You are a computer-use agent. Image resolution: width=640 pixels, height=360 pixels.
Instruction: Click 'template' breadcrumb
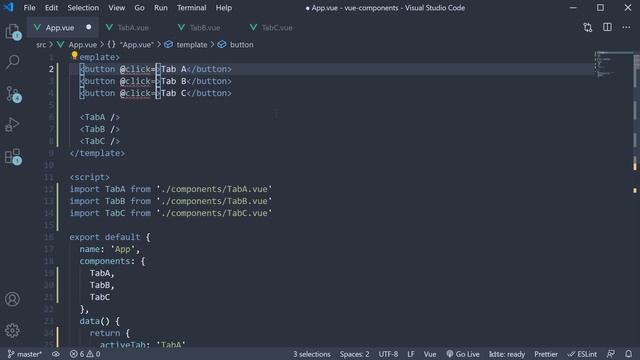pos(192,44)
